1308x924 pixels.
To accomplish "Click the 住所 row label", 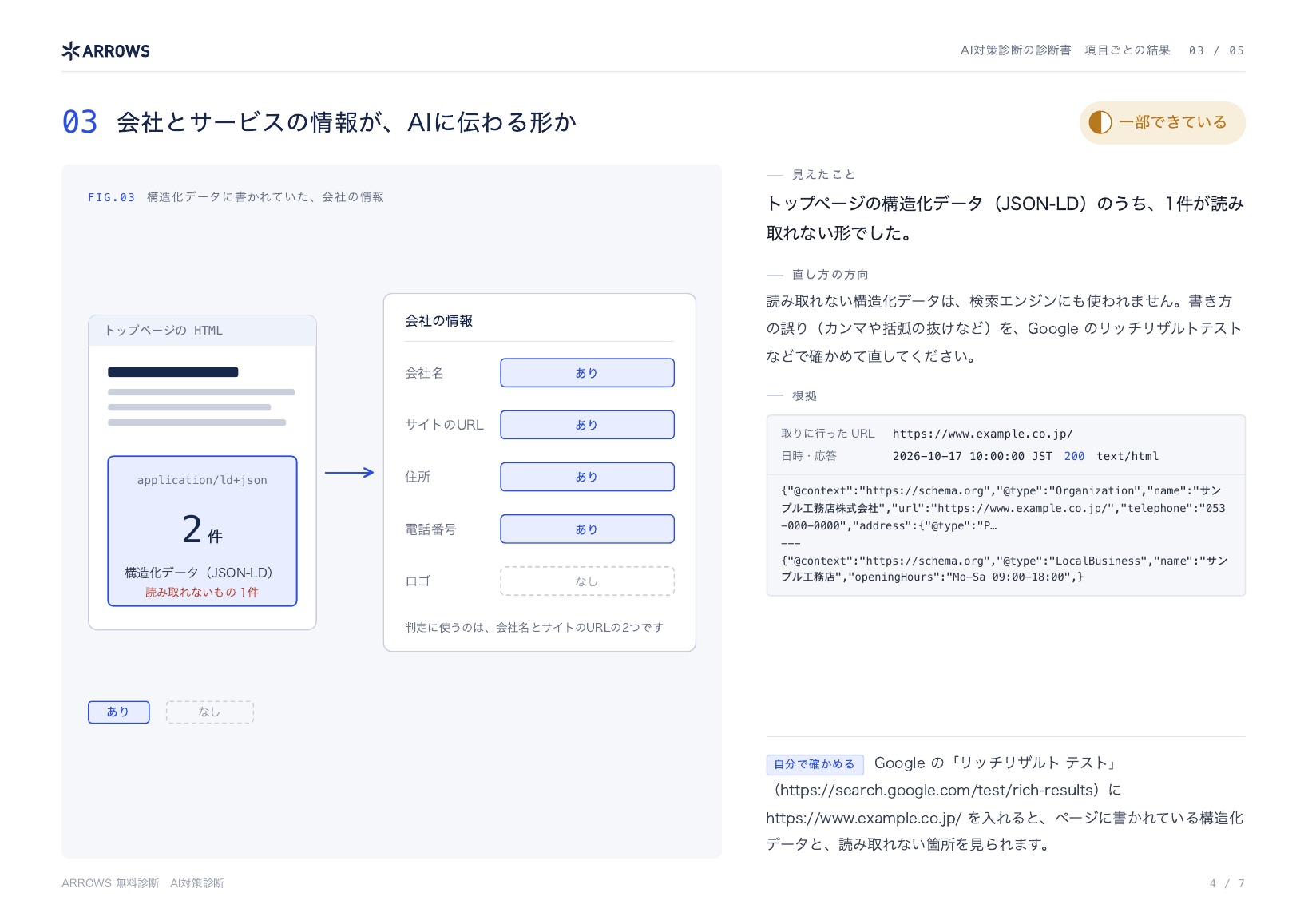I will coord(418,477).
